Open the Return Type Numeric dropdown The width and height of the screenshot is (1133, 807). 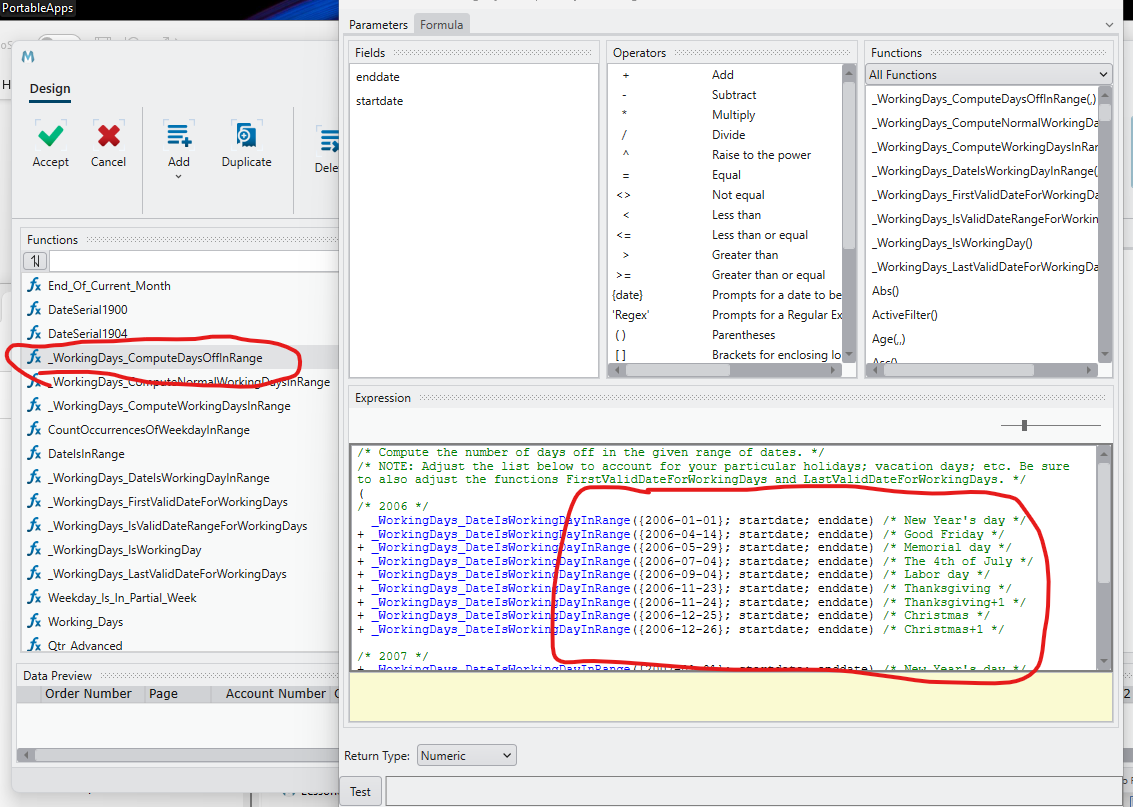(466, 756)
